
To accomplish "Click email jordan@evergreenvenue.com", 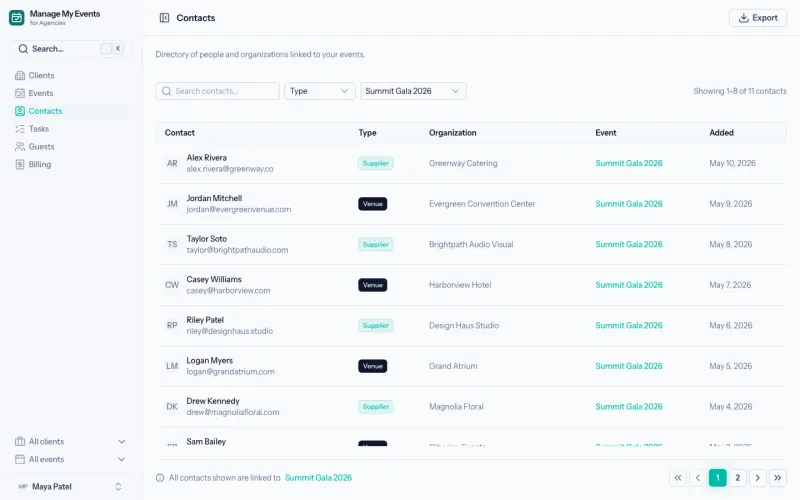I will click(239, 210).
